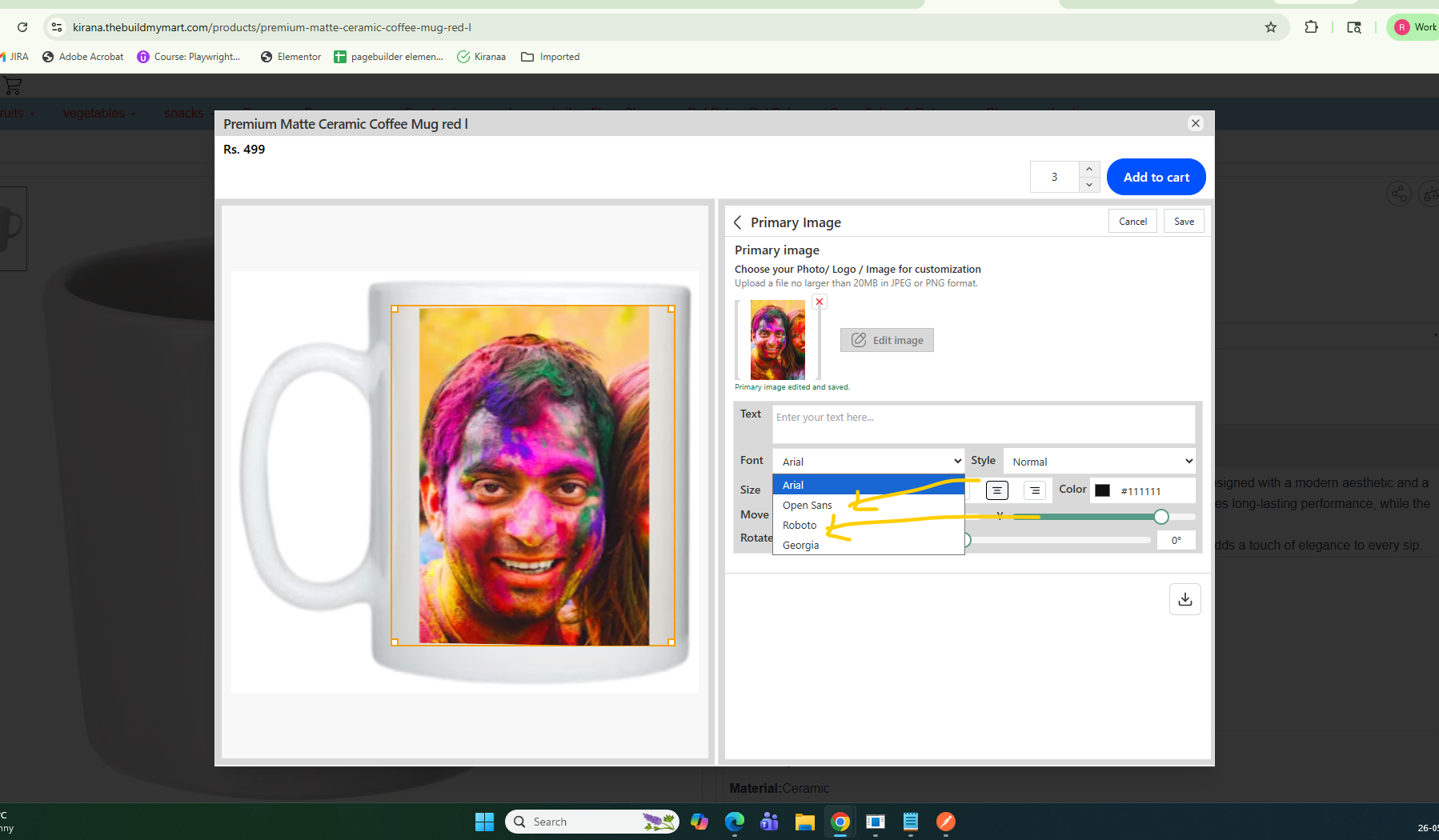Screen dimensions: 1439x840
Task: Choose right text alignment icon
Action: [x=1035, y=490]
